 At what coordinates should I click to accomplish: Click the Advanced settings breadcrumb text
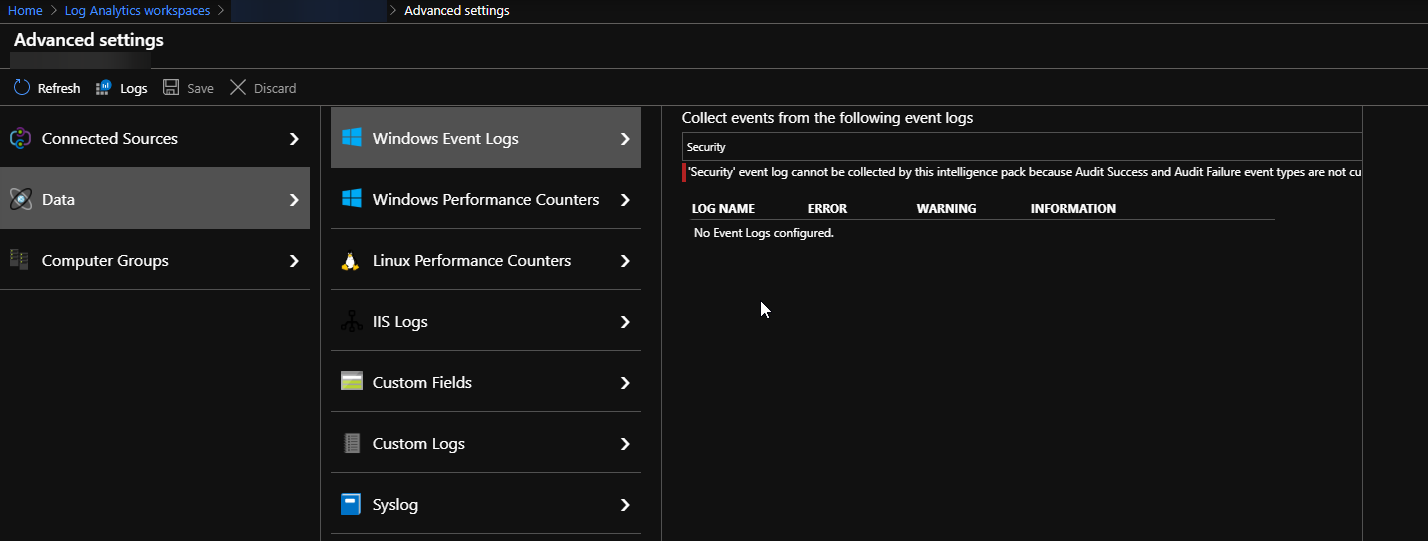pyautogui.click(x=456, y=10)
